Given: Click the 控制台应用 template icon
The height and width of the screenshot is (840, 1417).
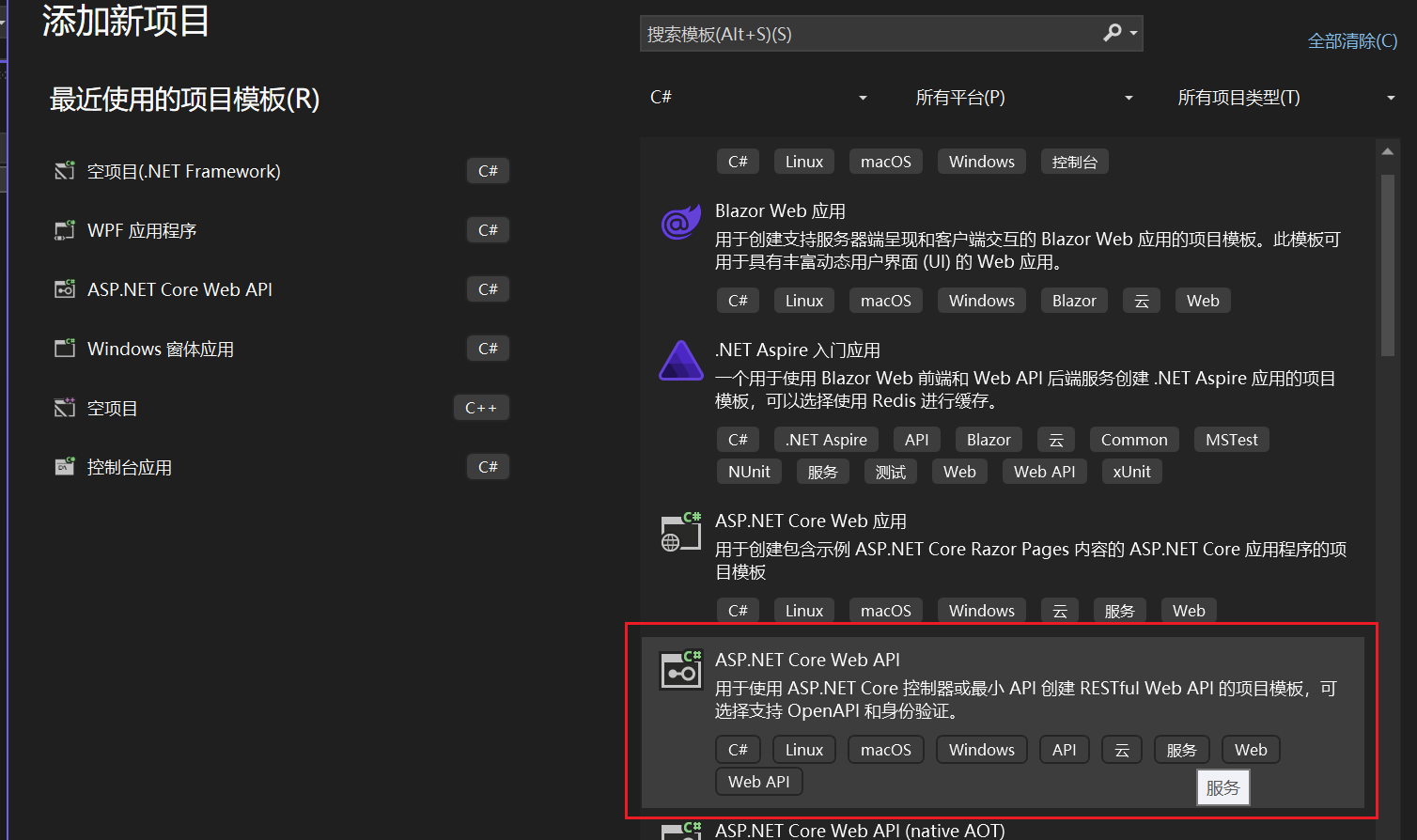Looking at the screenshot, I should pyautogui.click(x=65, y=467).
